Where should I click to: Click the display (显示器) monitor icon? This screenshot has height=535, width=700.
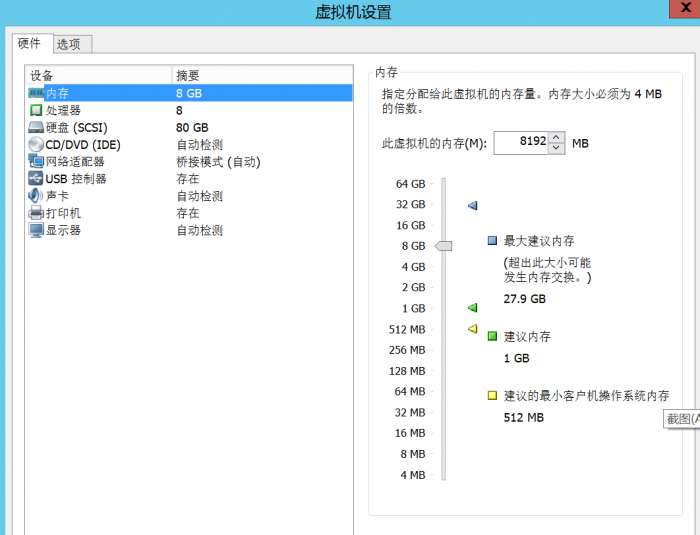click(36, 230)
